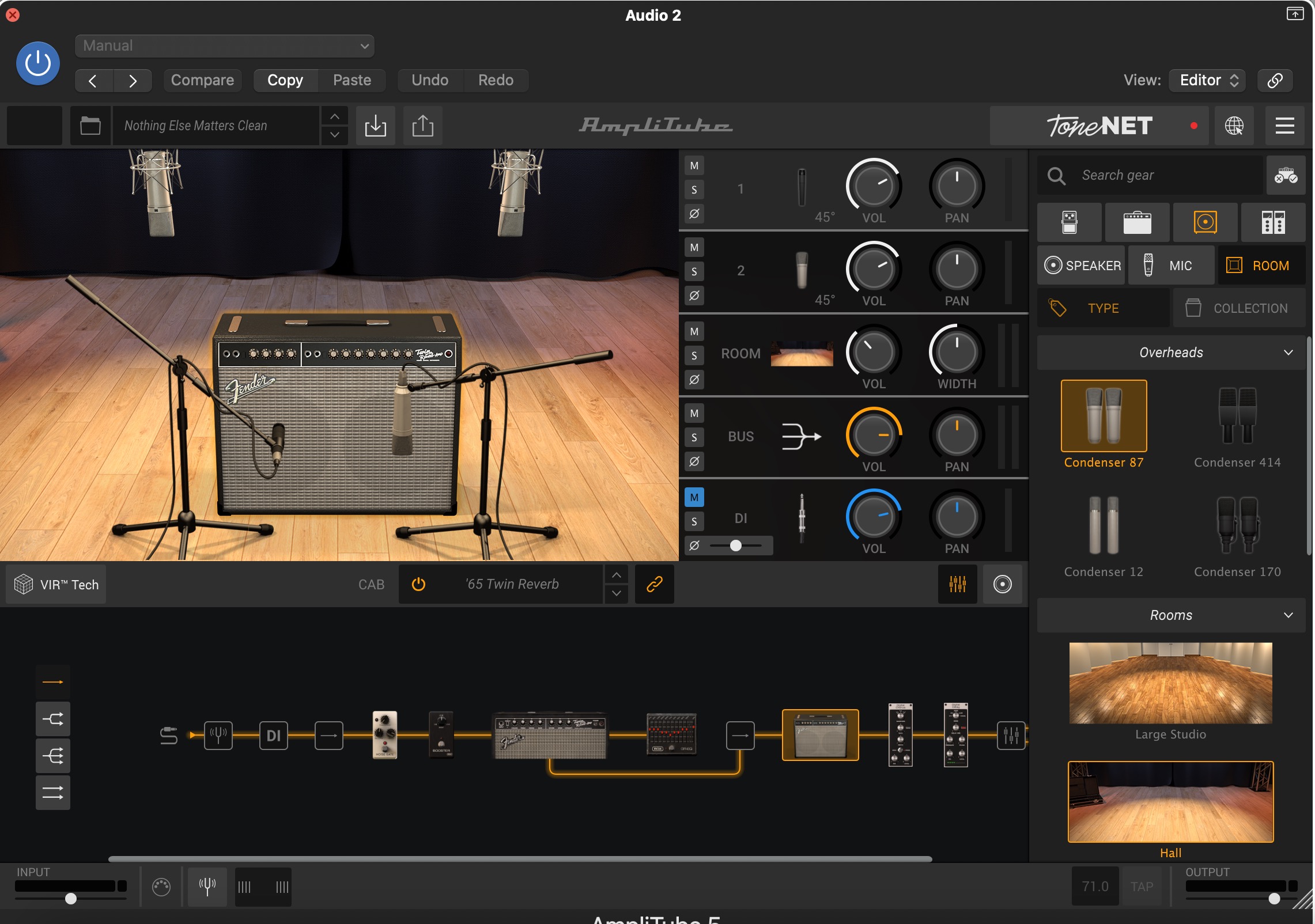Click the DI block in signal chain
Viewport: 1315px width, 924px height.
click(274, 736)
